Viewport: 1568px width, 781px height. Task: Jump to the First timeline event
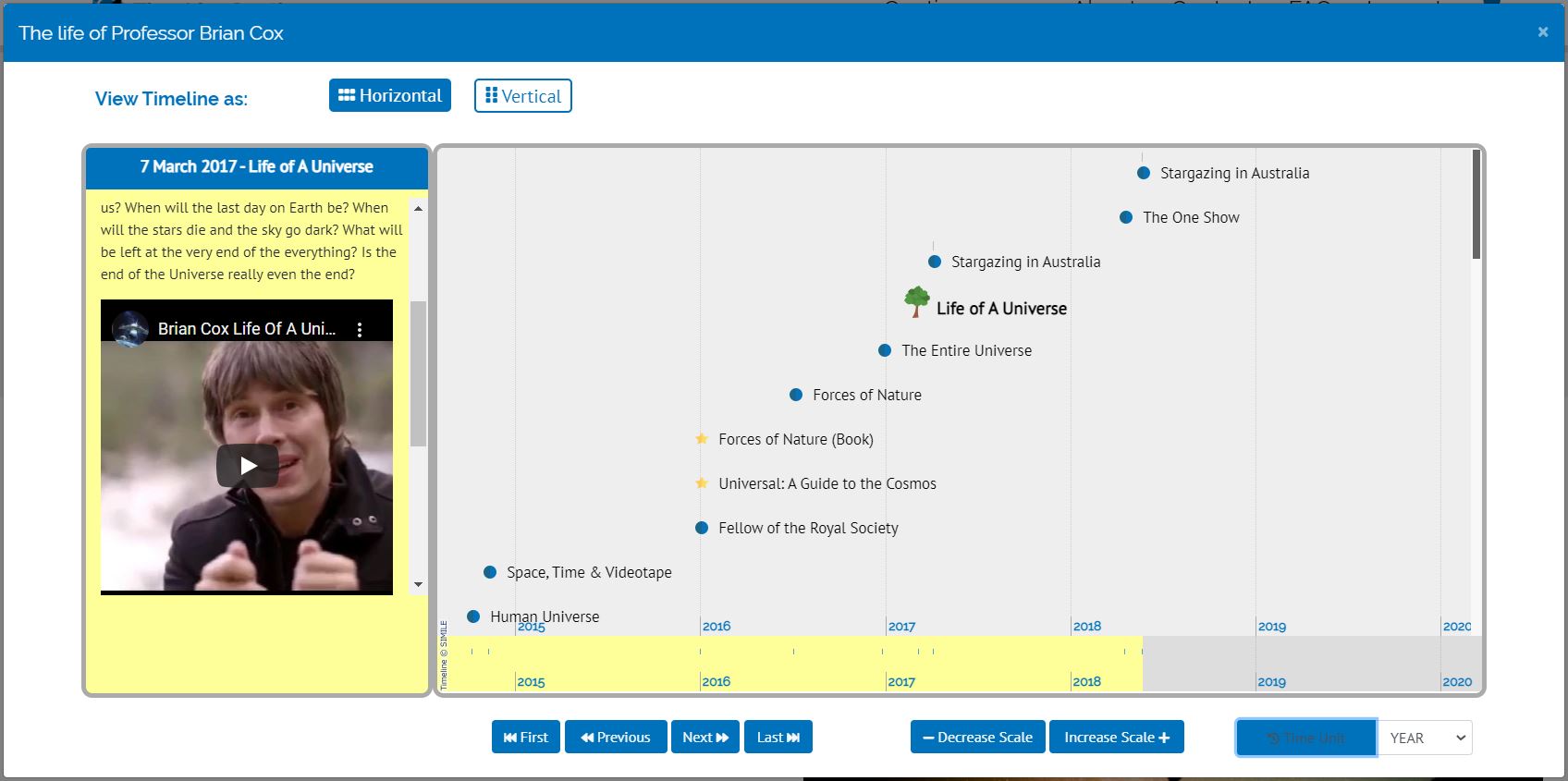coord(525,737)
